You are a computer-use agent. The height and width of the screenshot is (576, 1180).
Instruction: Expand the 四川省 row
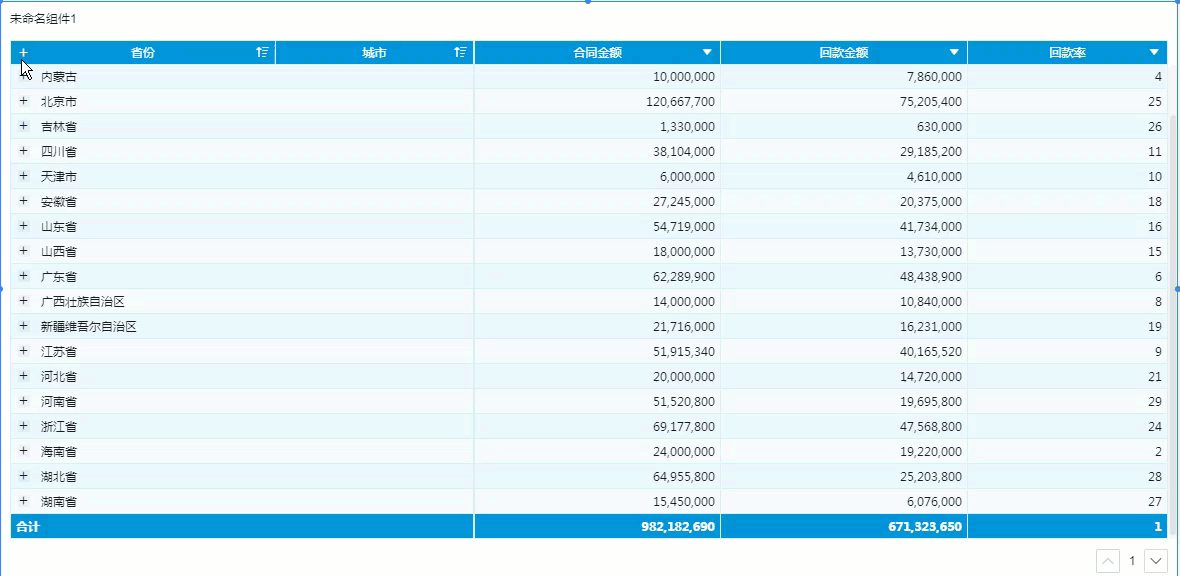[23, 151]
